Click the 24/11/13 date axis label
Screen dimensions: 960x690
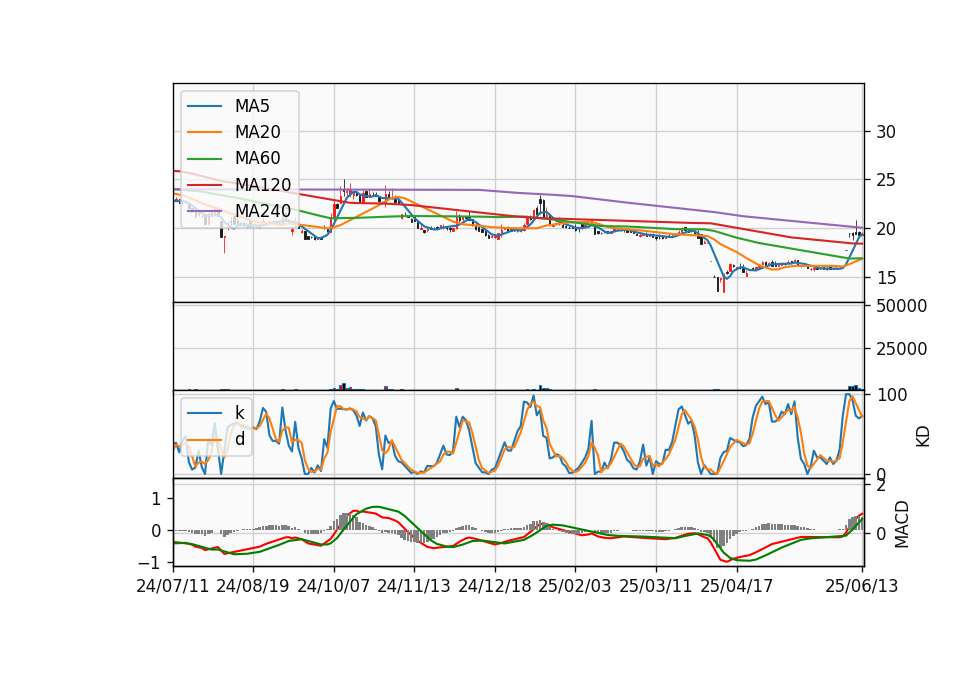[x=414, y=586]
